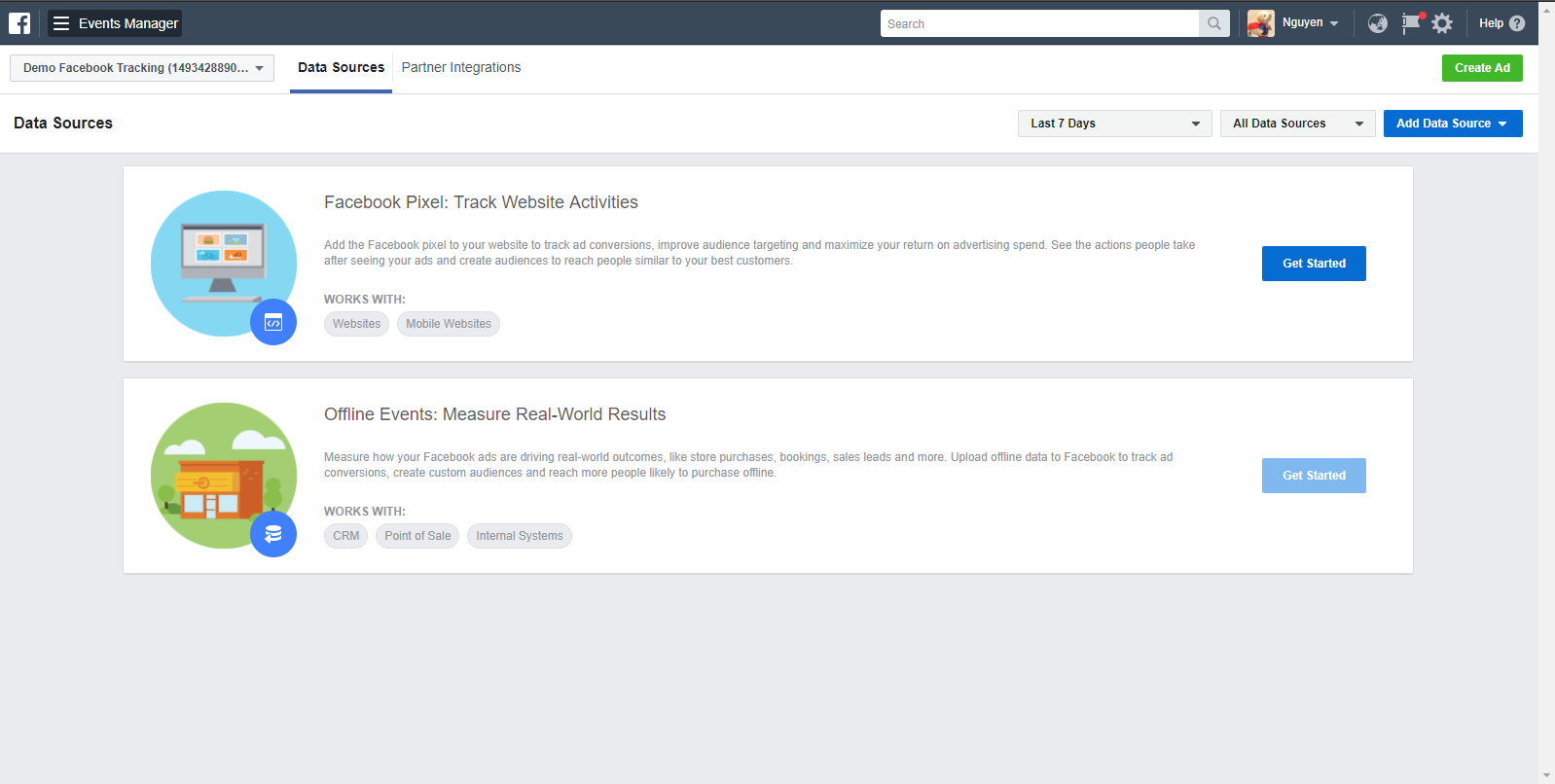Switch to the Partner Integrations tab
This screenshot has width=1555, height=784.
click(x=461, y=68)
